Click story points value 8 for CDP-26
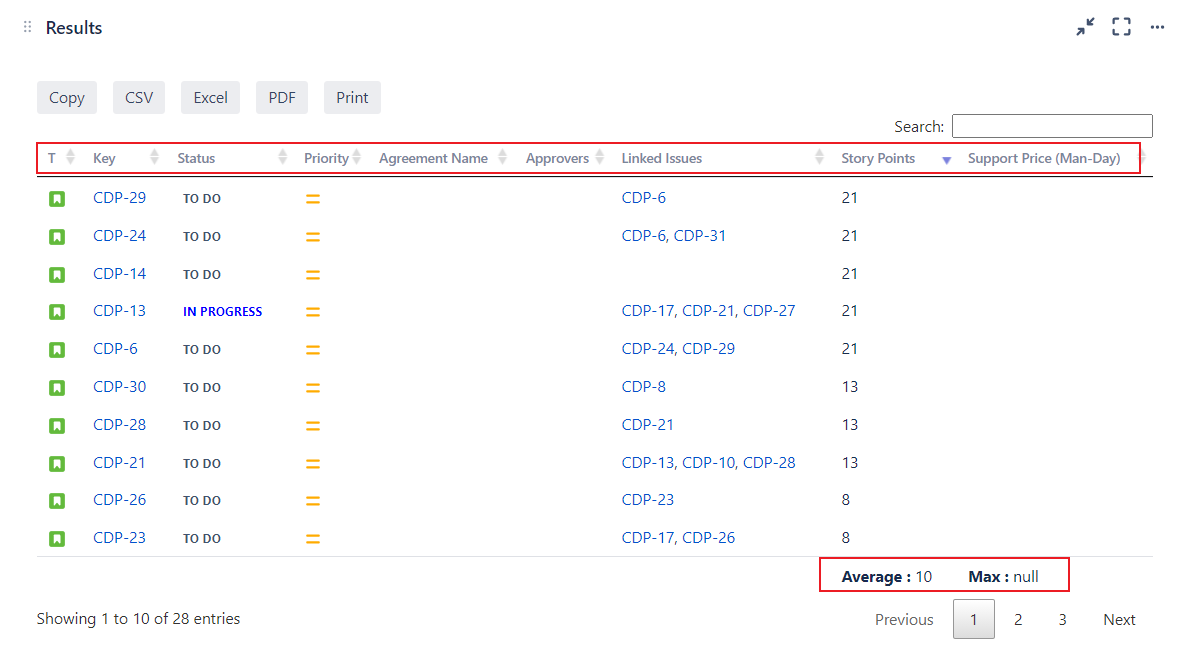This screenshot has height=669, width=1182. tap(846, 500)
